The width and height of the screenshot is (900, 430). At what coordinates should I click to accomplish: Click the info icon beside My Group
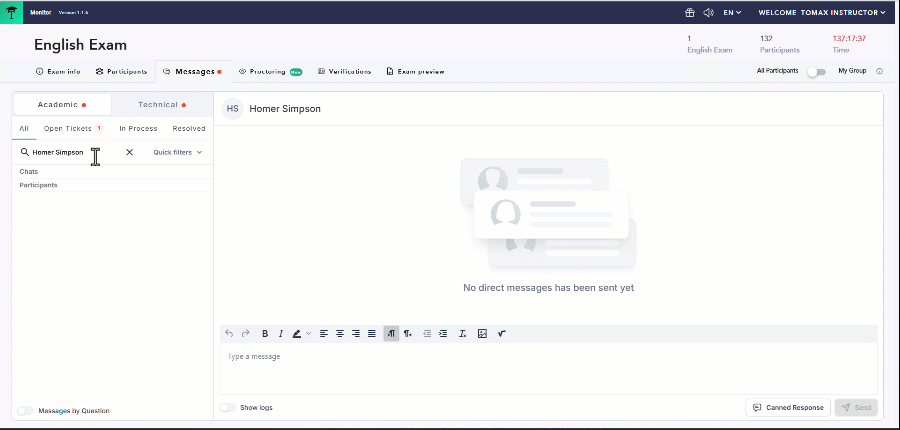click(879, 71)
